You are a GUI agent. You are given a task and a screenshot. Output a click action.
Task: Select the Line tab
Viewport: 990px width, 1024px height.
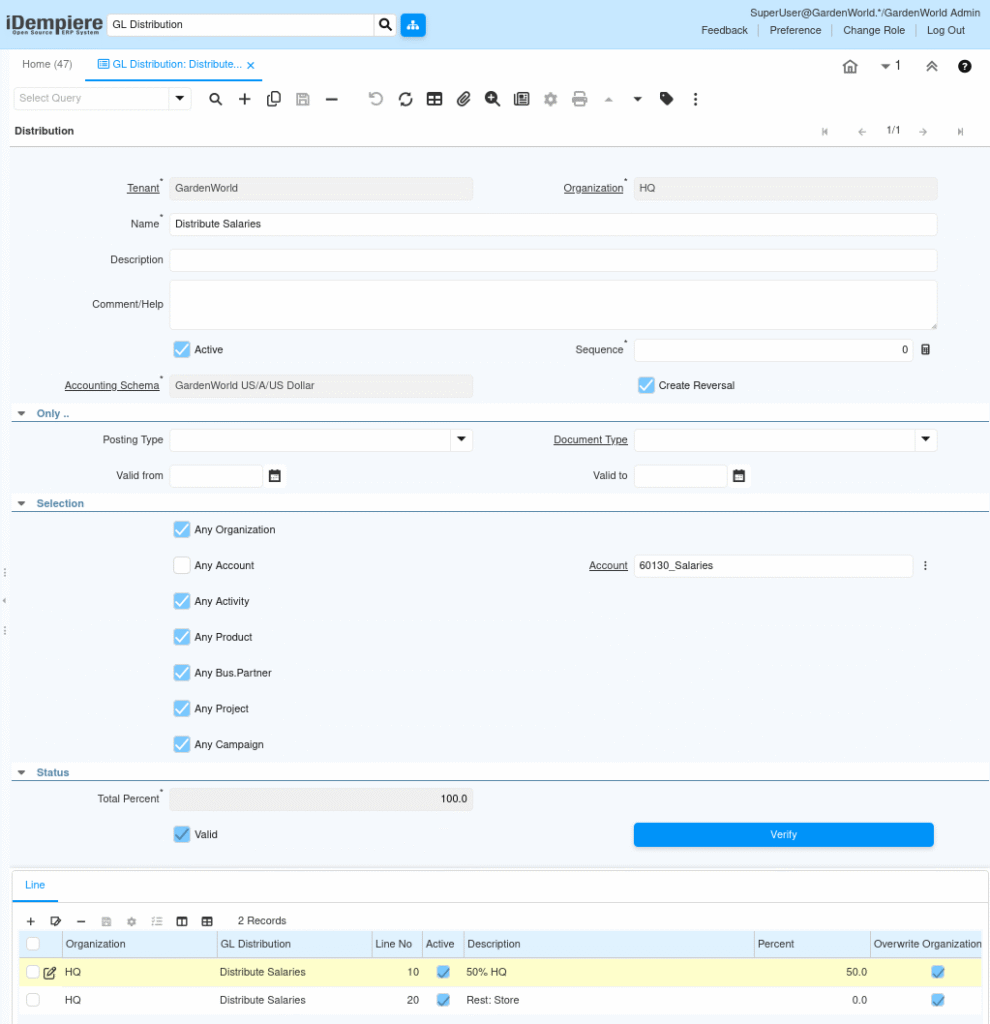pyautogui.click(x=35, y=885)
